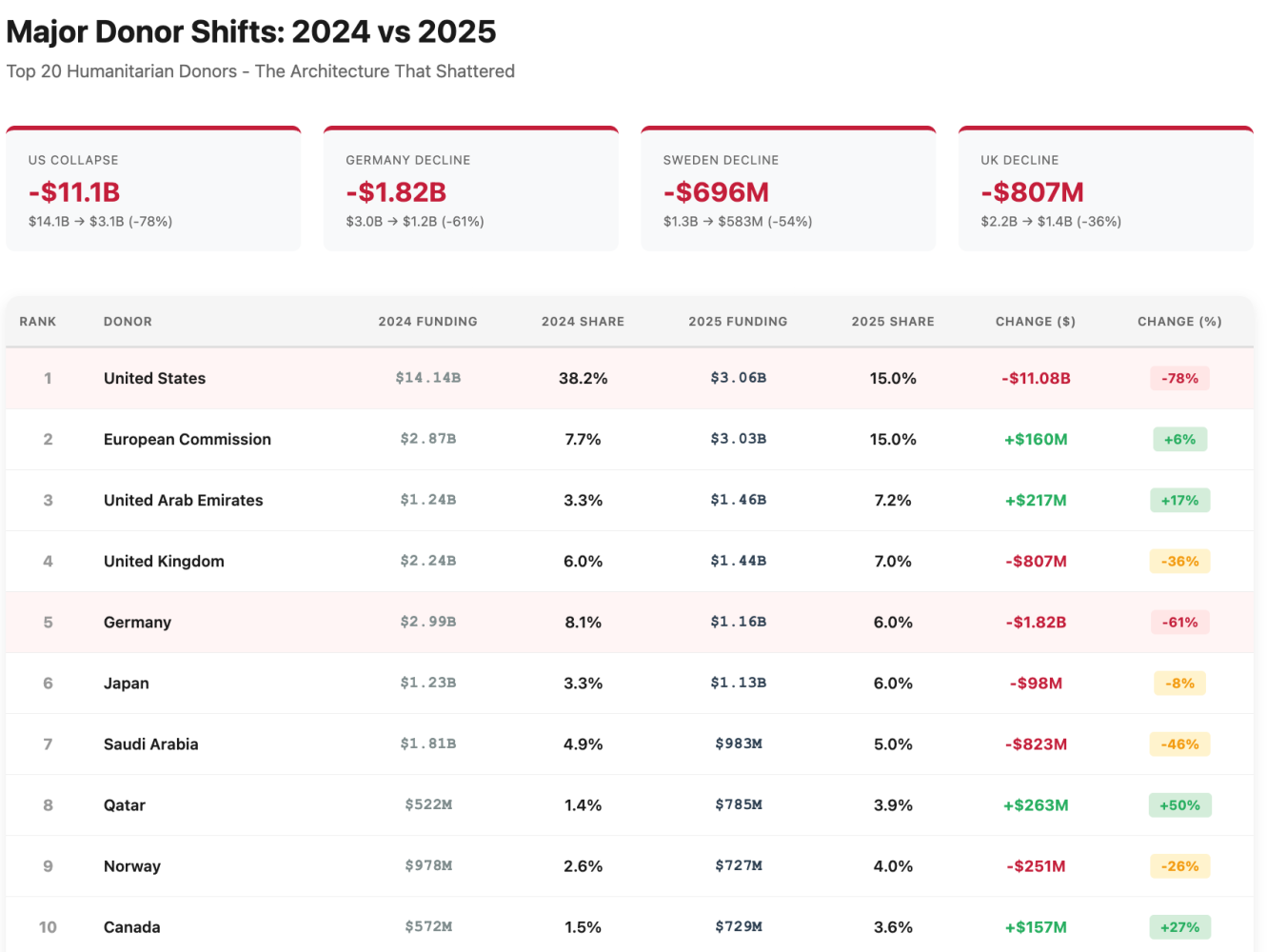
Task: Click the -61% badge in the Germany row
Action: pyautogui.click(x=1179, y=622)
